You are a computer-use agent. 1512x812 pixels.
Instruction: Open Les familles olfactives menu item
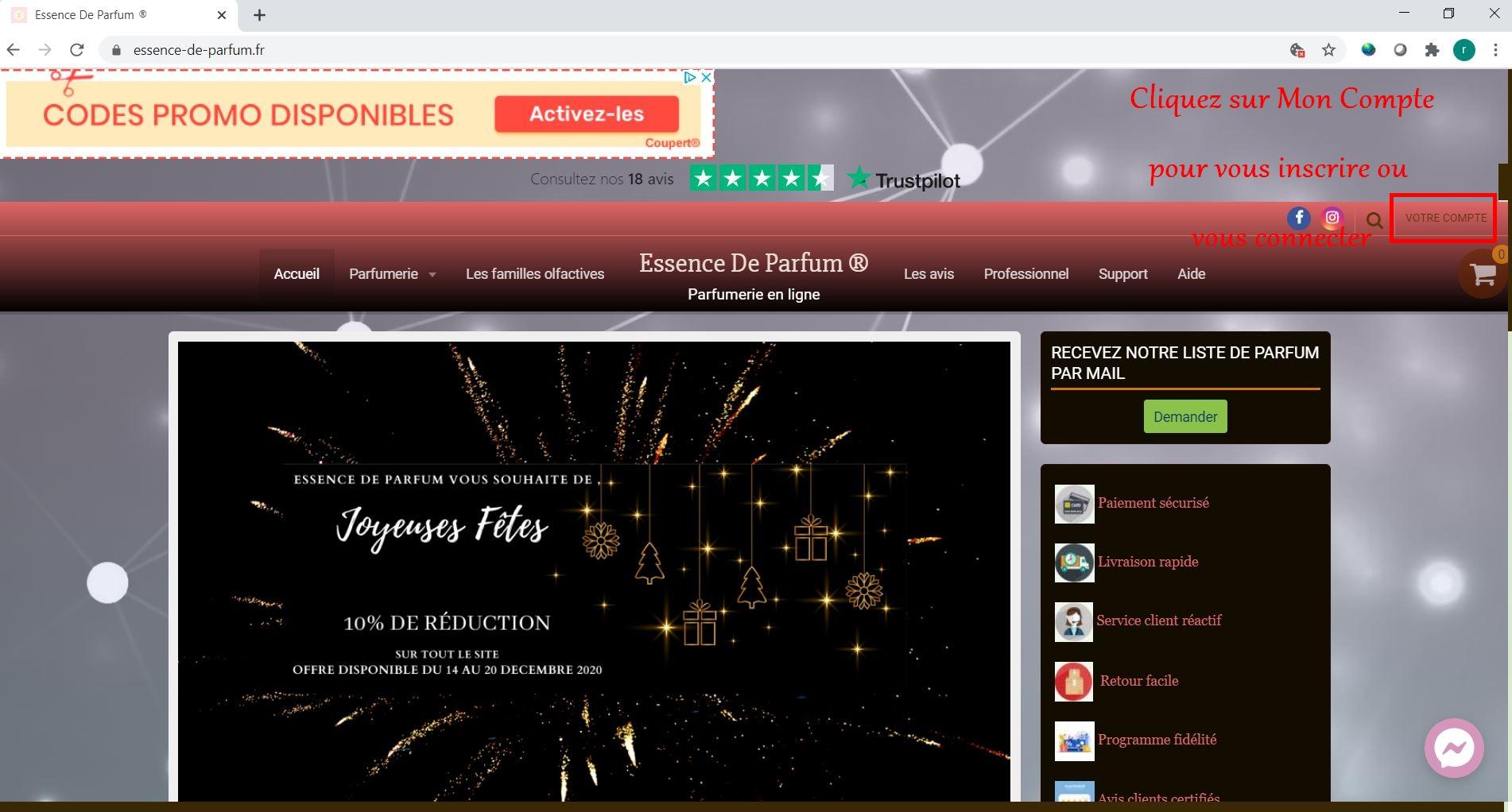point(535,274)
